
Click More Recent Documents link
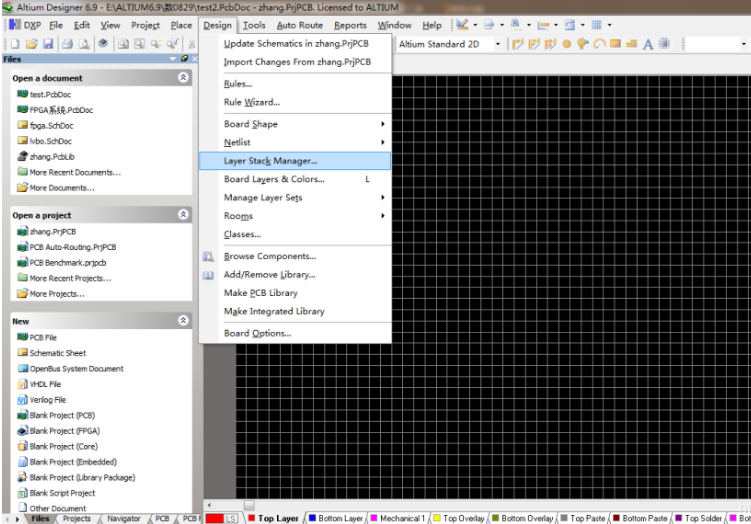pyautogui.click(x=75, y=172)
